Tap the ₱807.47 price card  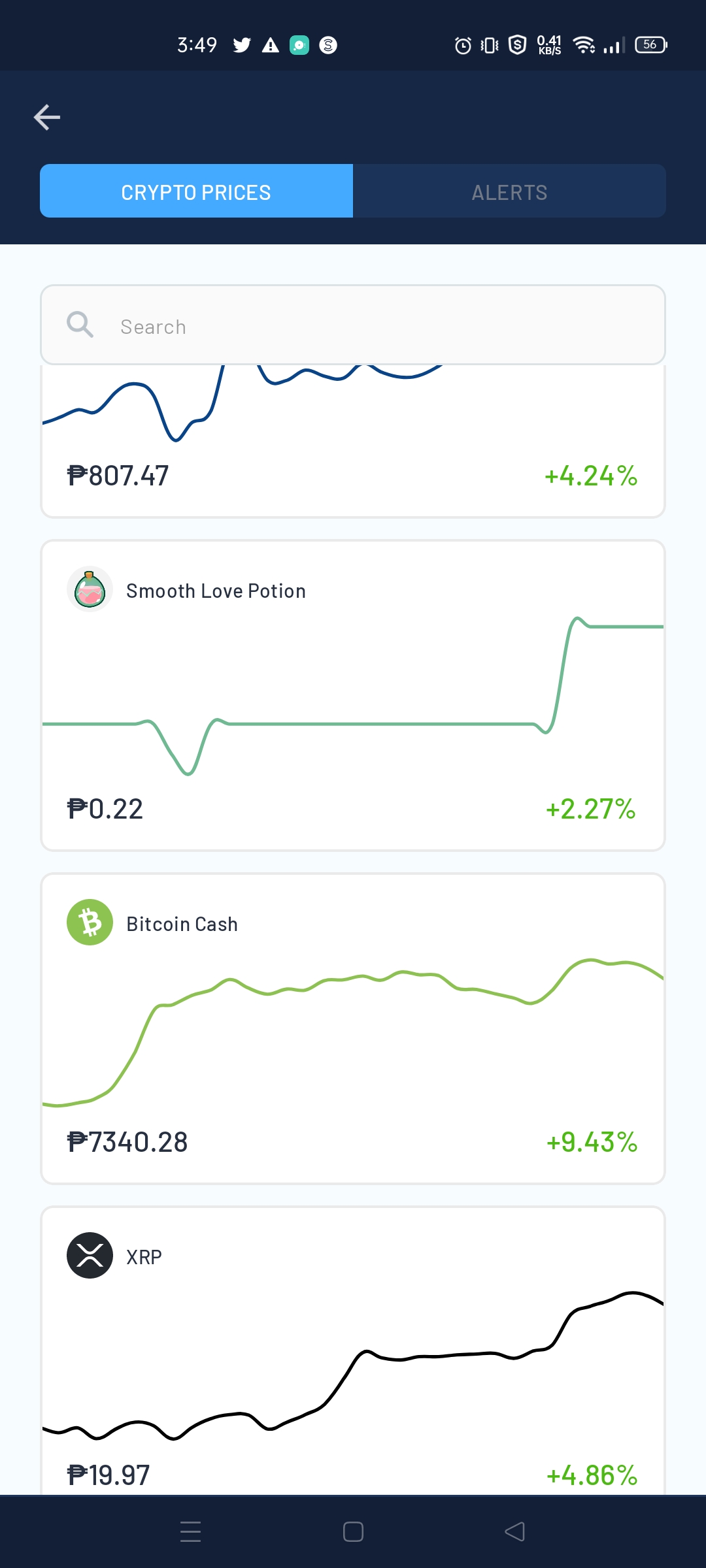353,442
